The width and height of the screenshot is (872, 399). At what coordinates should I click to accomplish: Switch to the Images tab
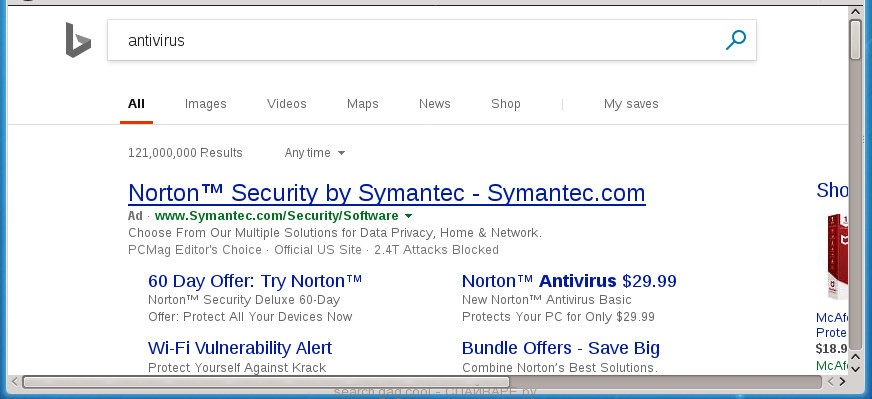click(x=205, y=104)
